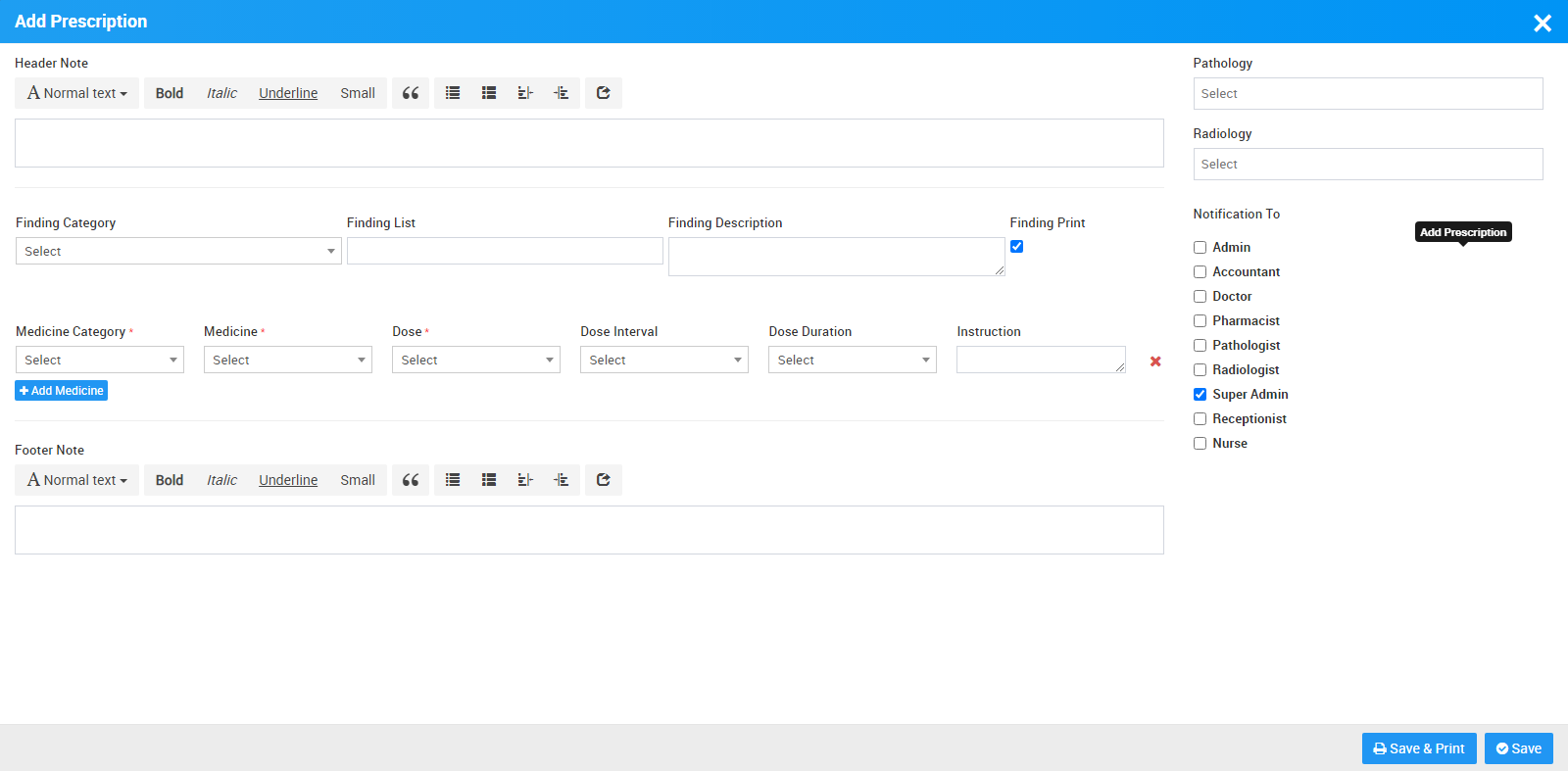The width and height of the screenshot is (1568, 771).
Task: Apply Italic in Footer Note toolbar
Action: [221, 480]
